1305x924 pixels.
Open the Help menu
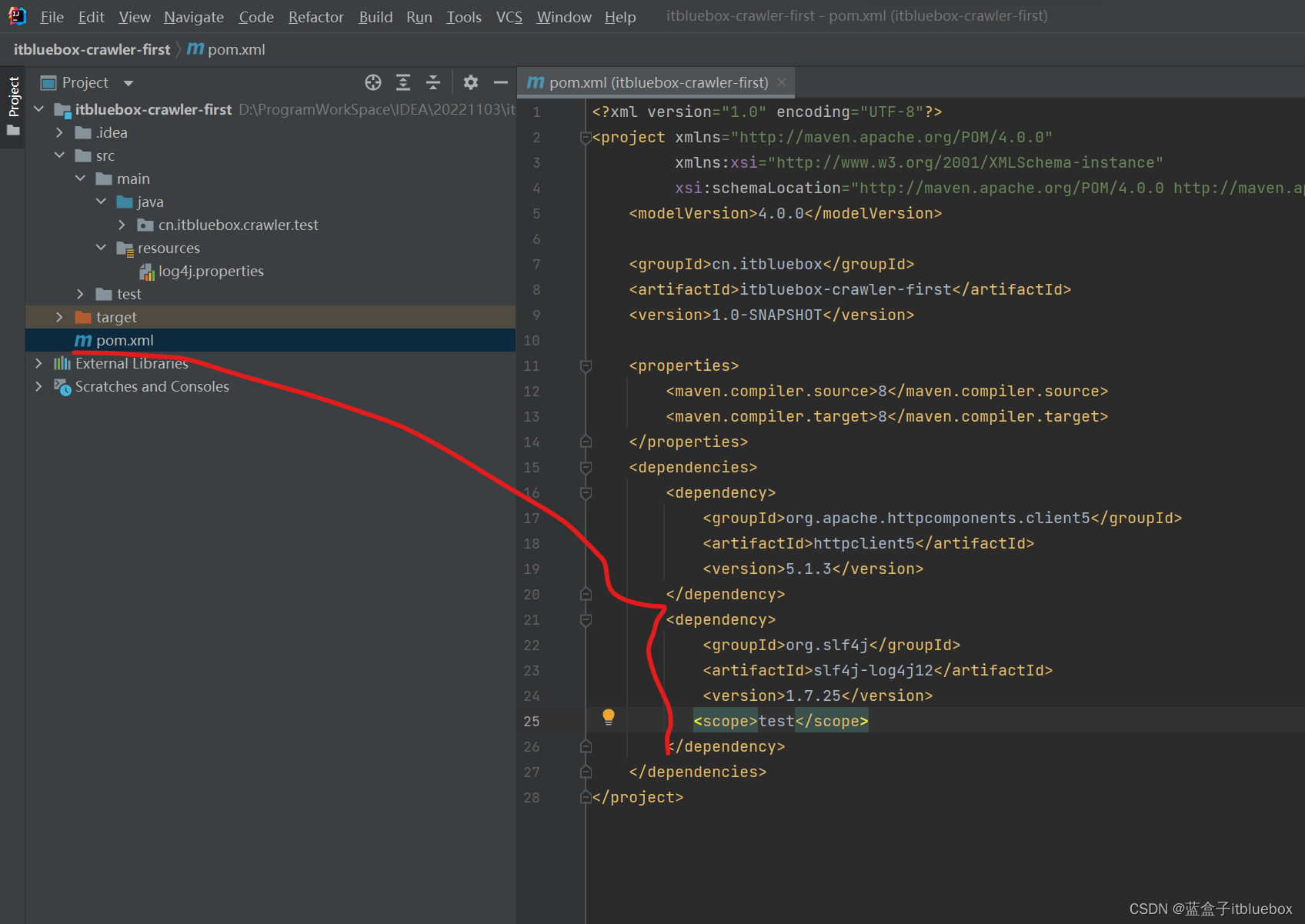(x=620, y=17)
